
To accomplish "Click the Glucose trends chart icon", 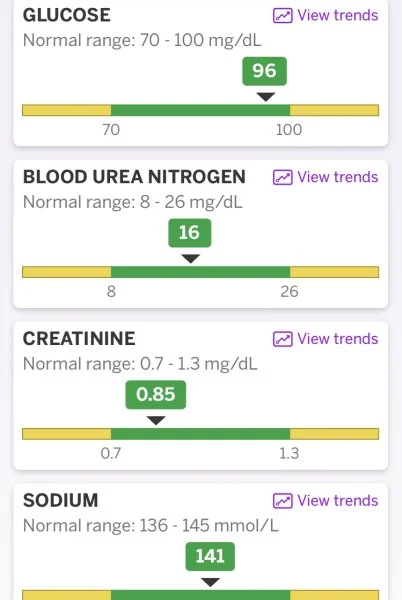I will pyautogui.click(x=283, y=16).
